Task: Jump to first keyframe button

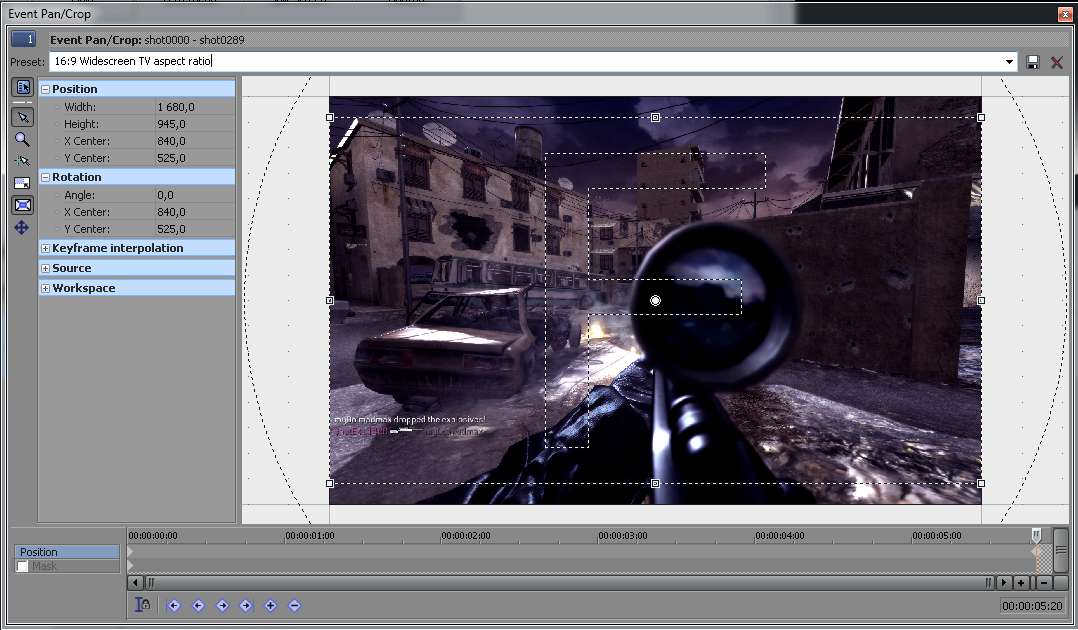Action: point(174,605)
